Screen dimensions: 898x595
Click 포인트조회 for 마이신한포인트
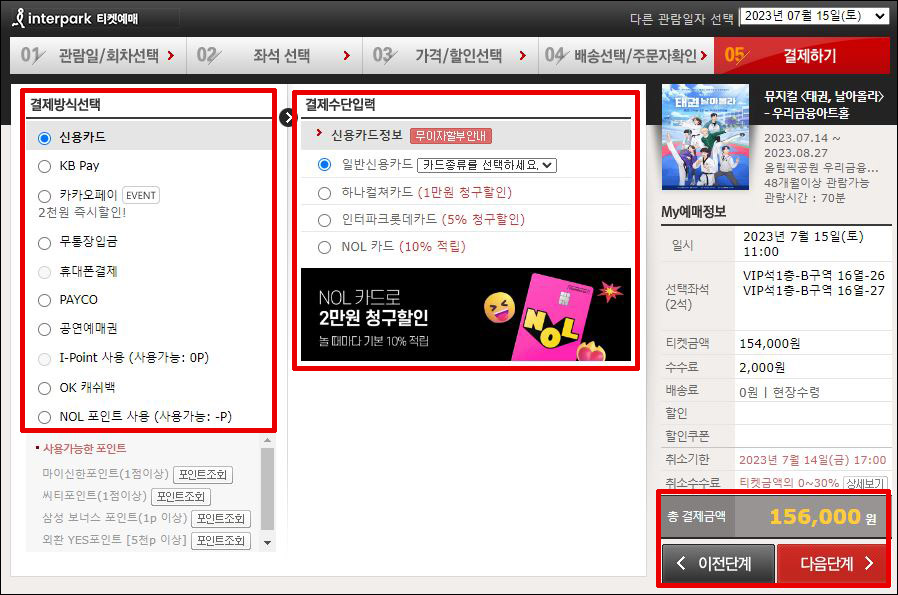[x=203, y=475]
